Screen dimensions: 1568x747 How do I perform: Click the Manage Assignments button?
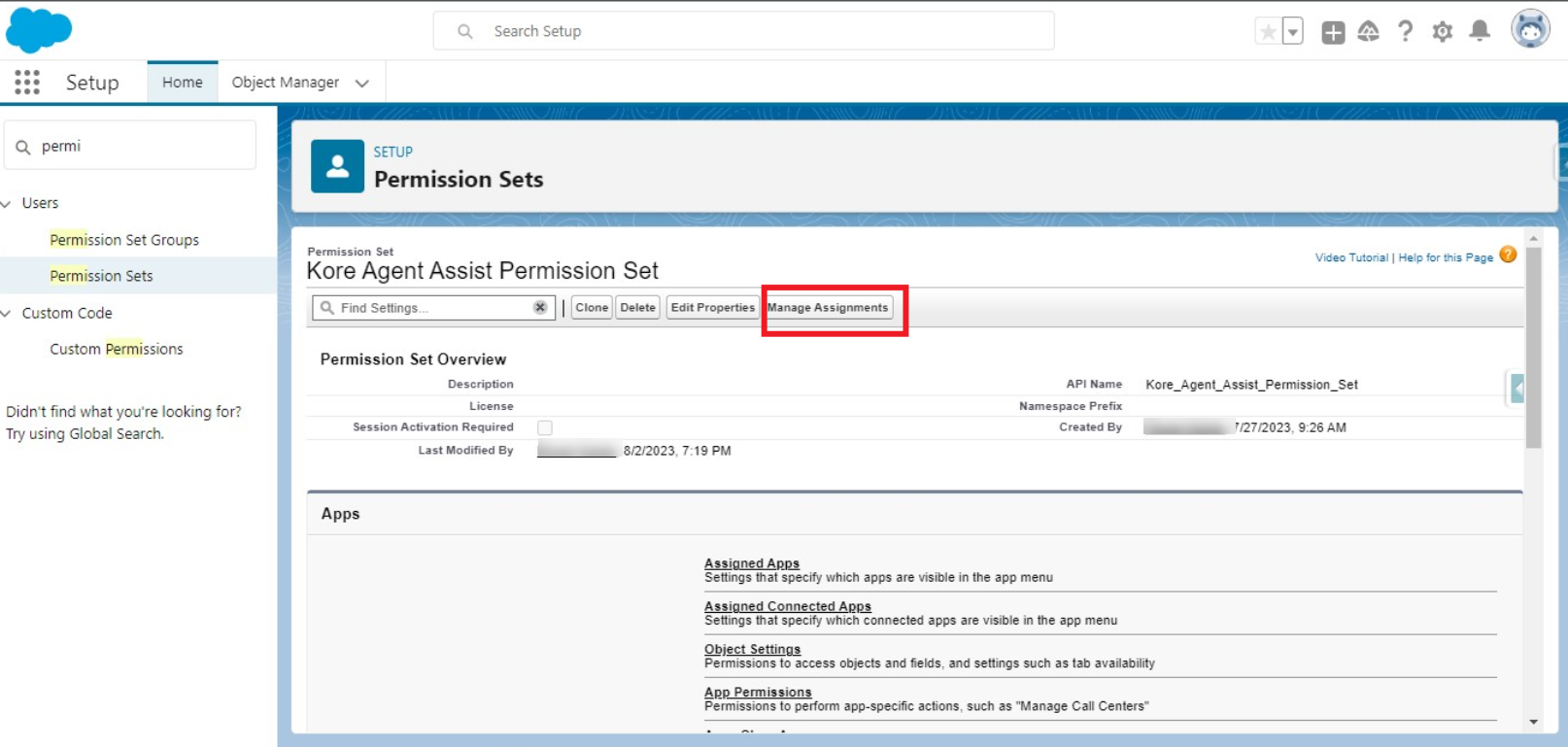tap(828, 308)
